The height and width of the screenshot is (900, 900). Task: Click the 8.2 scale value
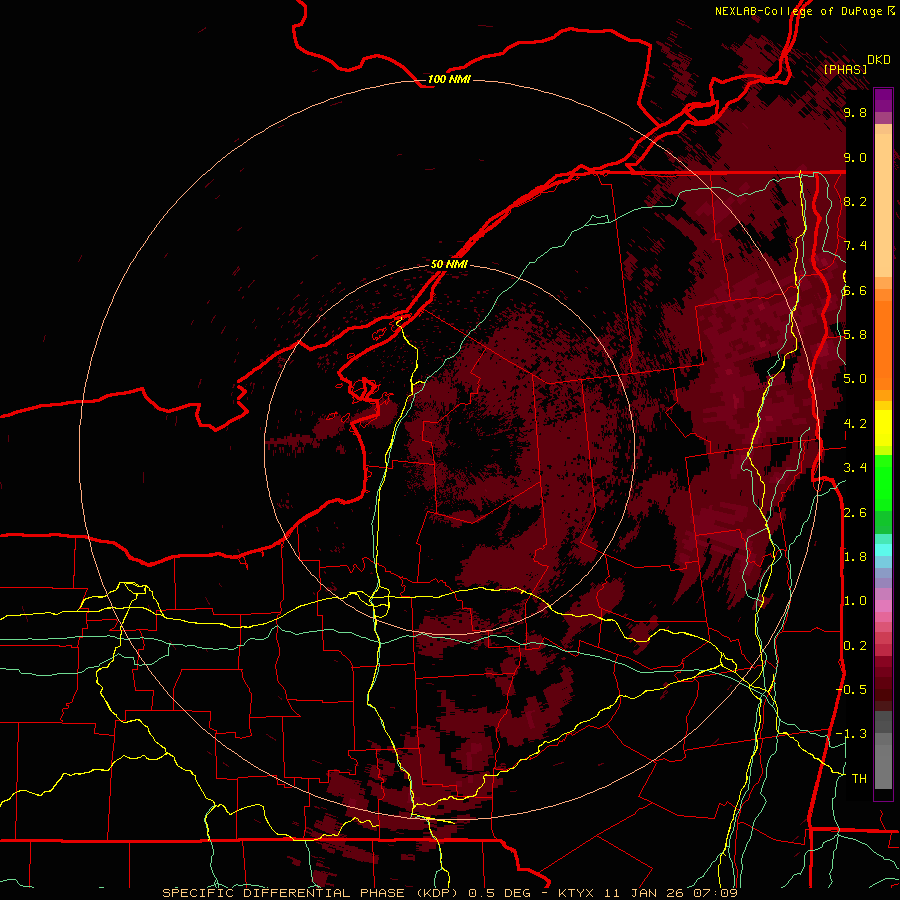click(855, 201)
